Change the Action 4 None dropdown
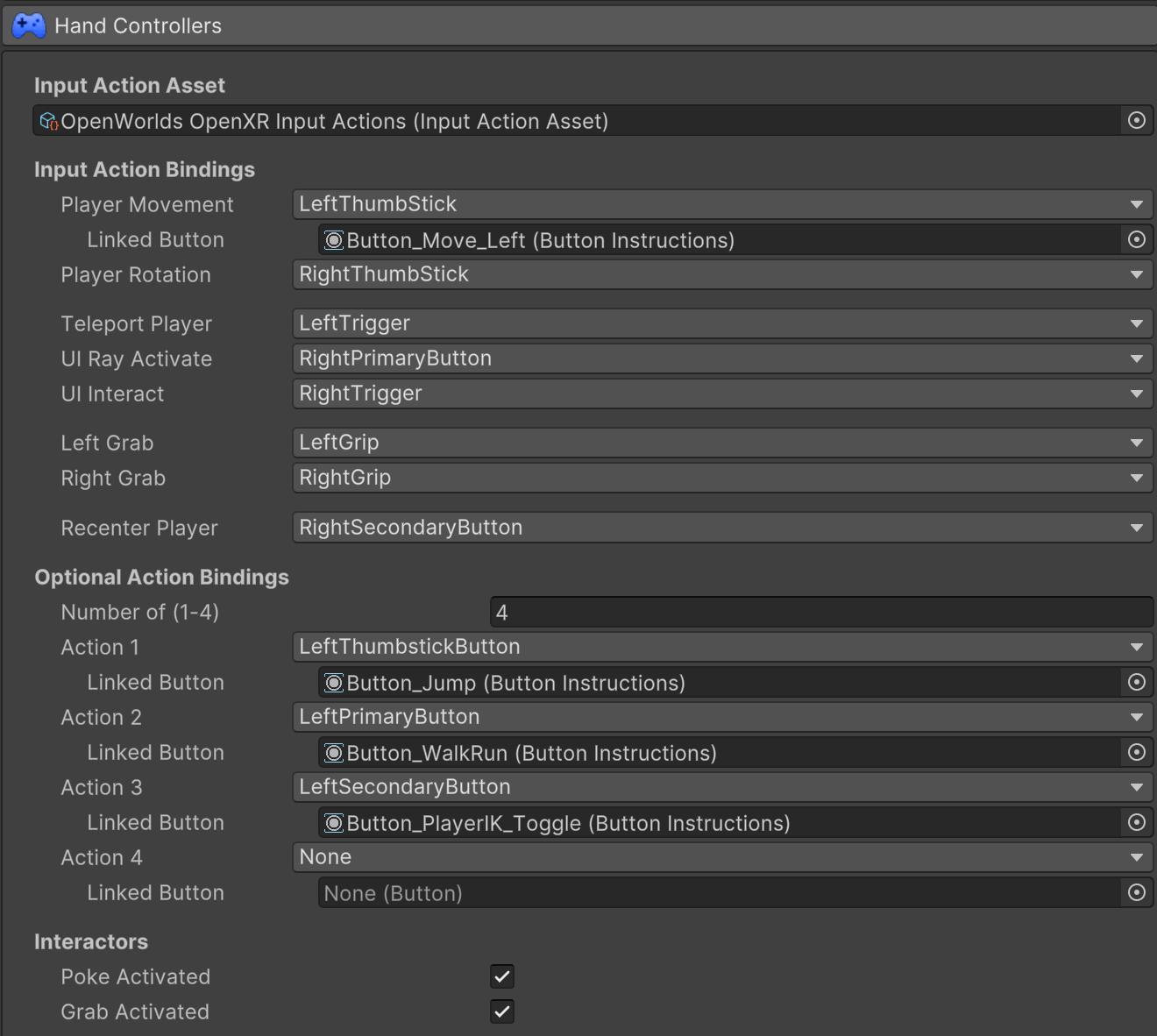 coord(721,857)
